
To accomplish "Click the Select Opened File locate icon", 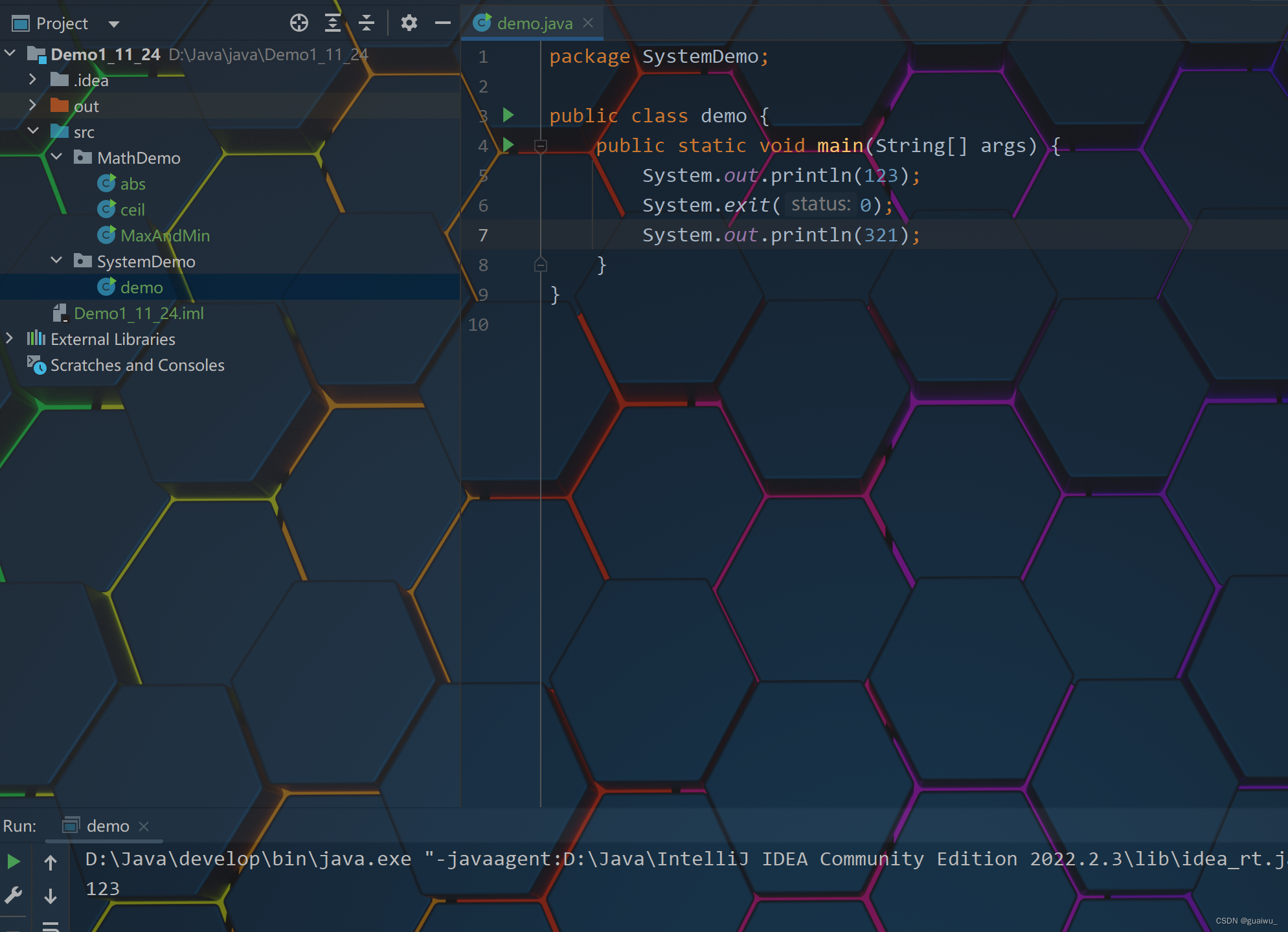I will click(299, 23).
